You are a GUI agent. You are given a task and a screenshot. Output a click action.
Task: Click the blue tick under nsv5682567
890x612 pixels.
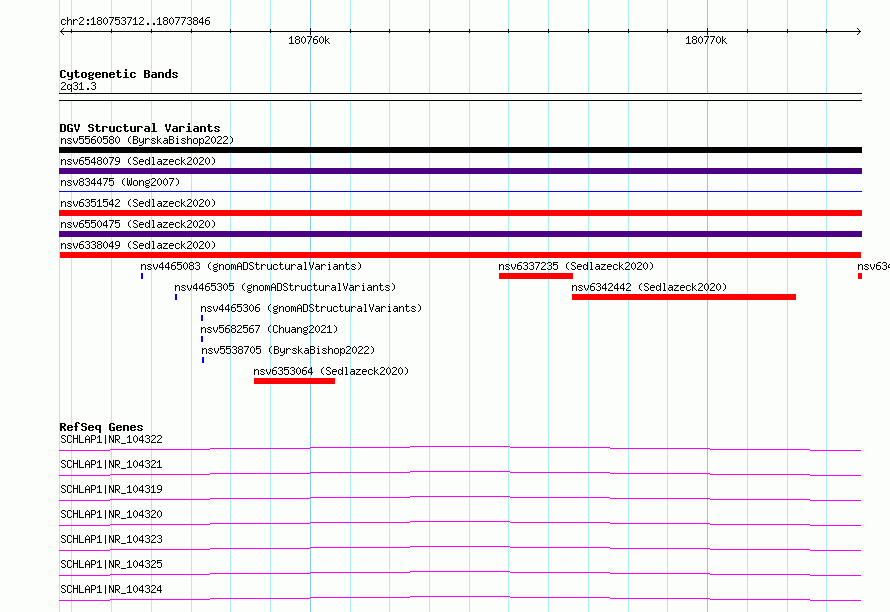tap(202, 339)
